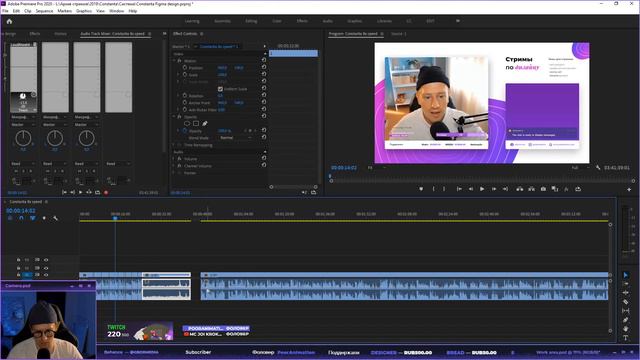Click the Lift button in Program monitor
Image resolution: width=640 pixels, height=360 pixels.
coord(520,189)
